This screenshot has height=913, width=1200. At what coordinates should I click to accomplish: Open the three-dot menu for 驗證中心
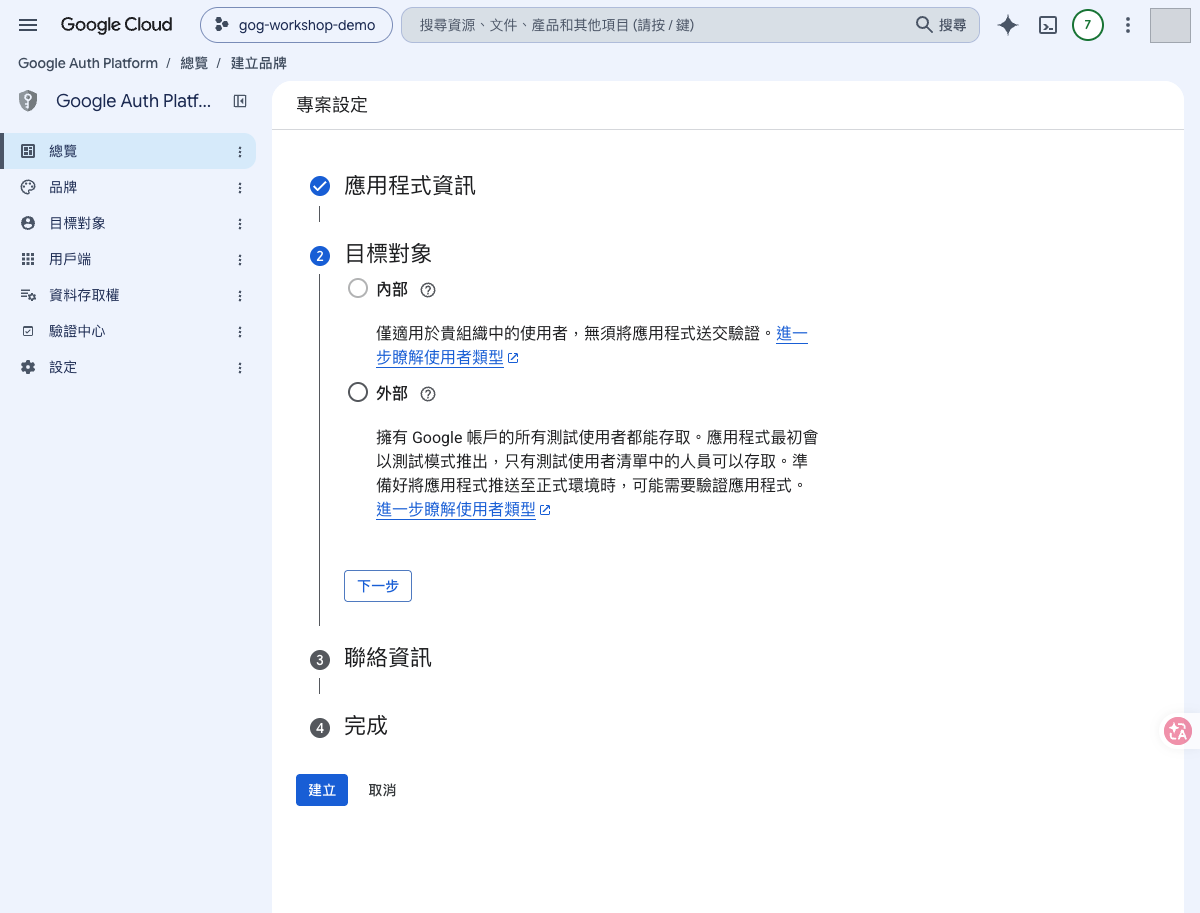pos(240,332)
